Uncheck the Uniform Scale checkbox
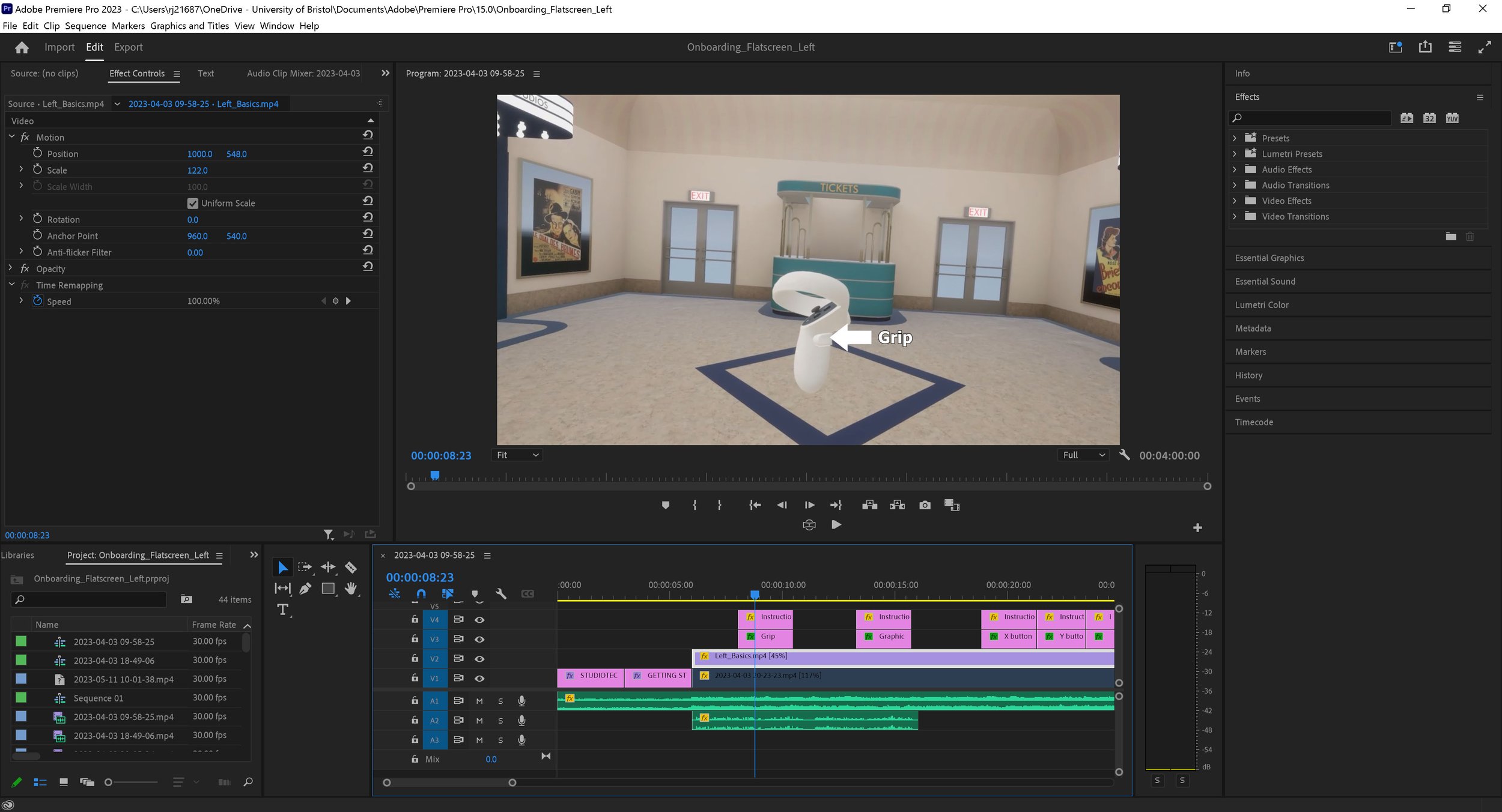This screenshot has height=812, width=1502. 192,203
